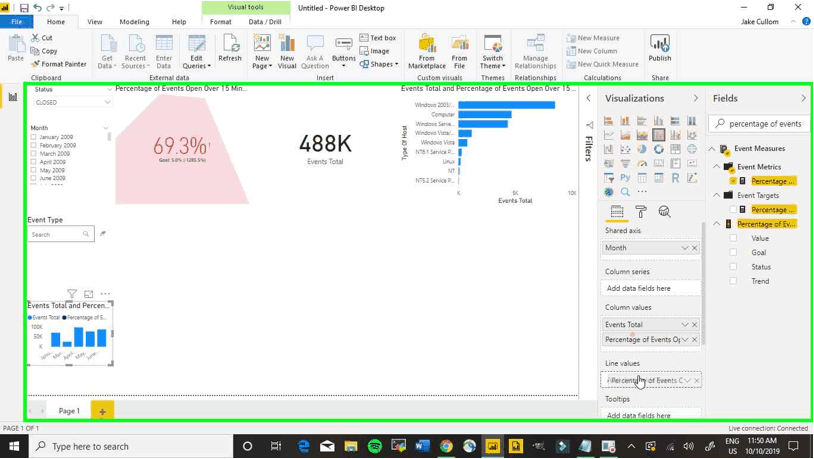Import a custom visual via ellipsis

(642, 192)
